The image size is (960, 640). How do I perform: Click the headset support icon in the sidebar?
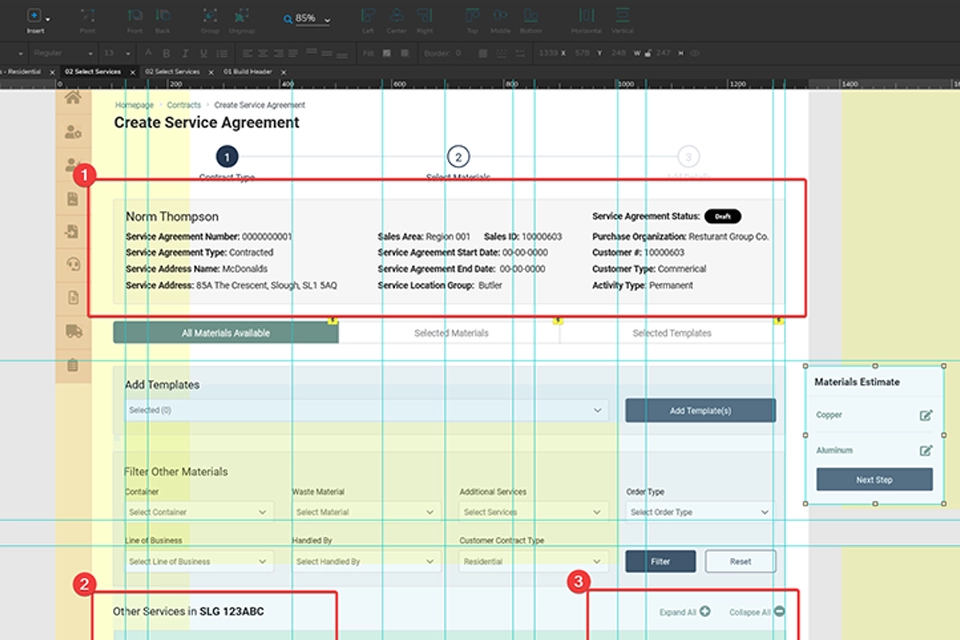[73, 265]
